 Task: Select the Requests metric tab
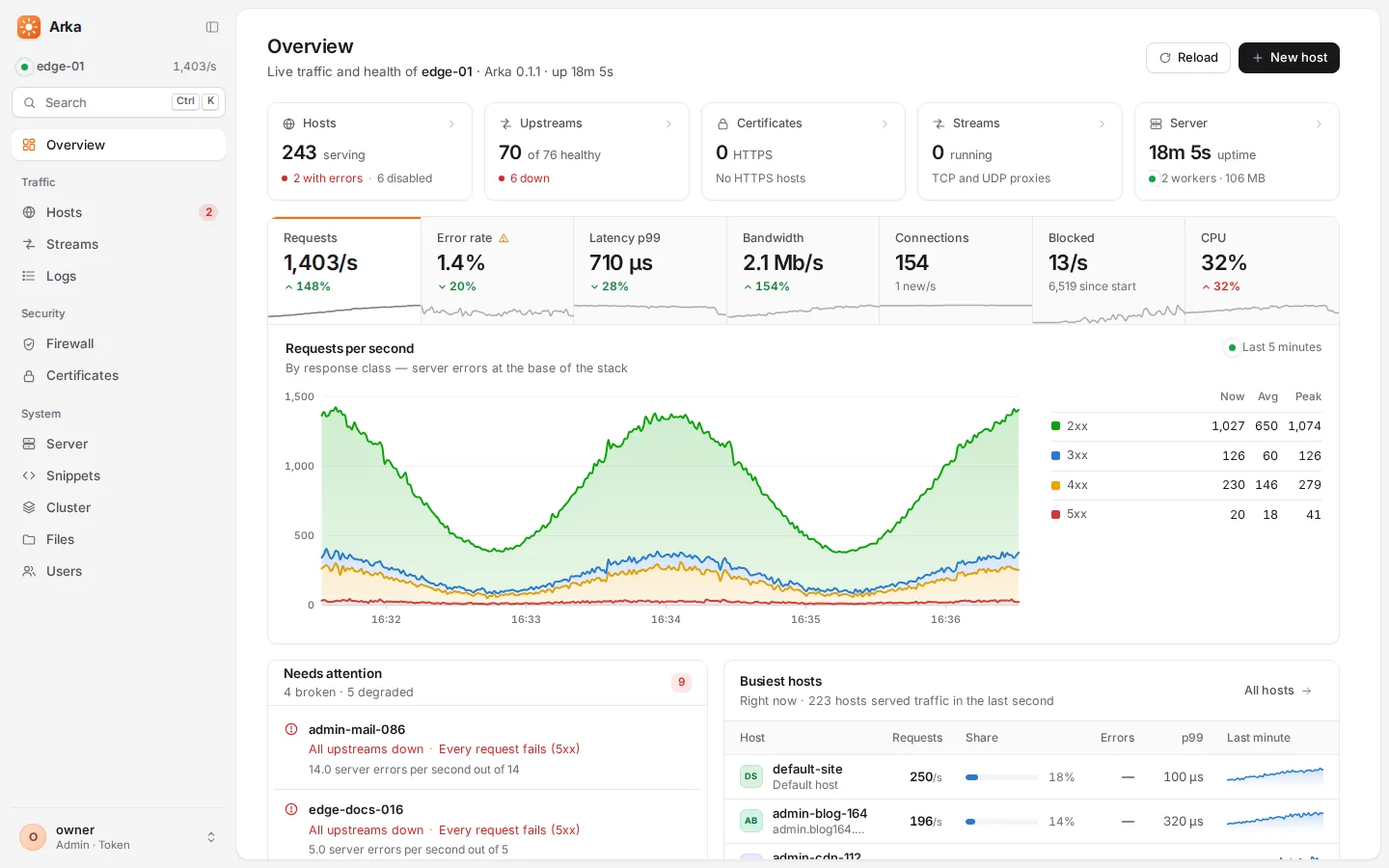[344, 268]
